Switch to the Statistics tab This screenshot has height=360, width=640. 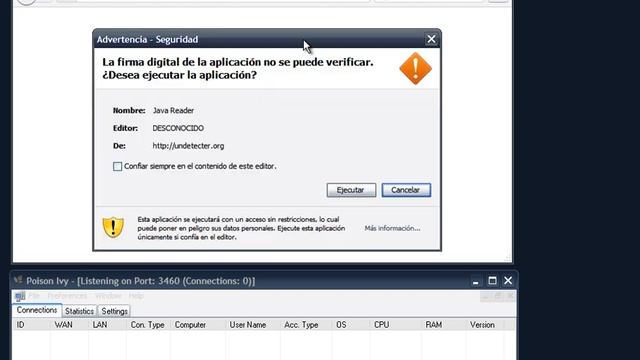click(79, 311)
